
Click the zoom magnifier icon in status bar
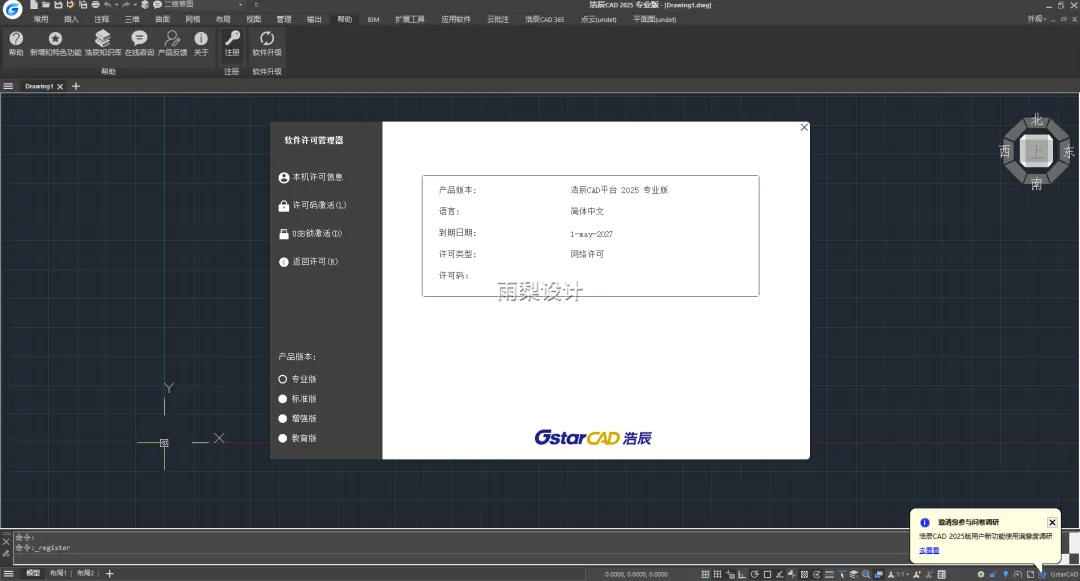click(x=866, y=574)
